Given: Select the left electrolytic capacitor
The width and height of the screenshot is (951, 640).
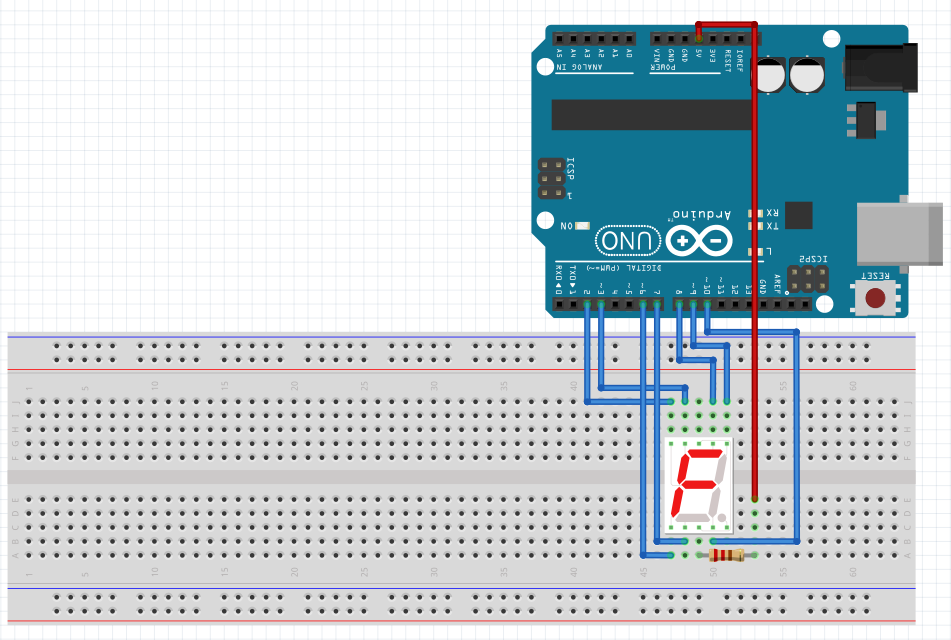Looking at the screenshot, I should point(769,76).
